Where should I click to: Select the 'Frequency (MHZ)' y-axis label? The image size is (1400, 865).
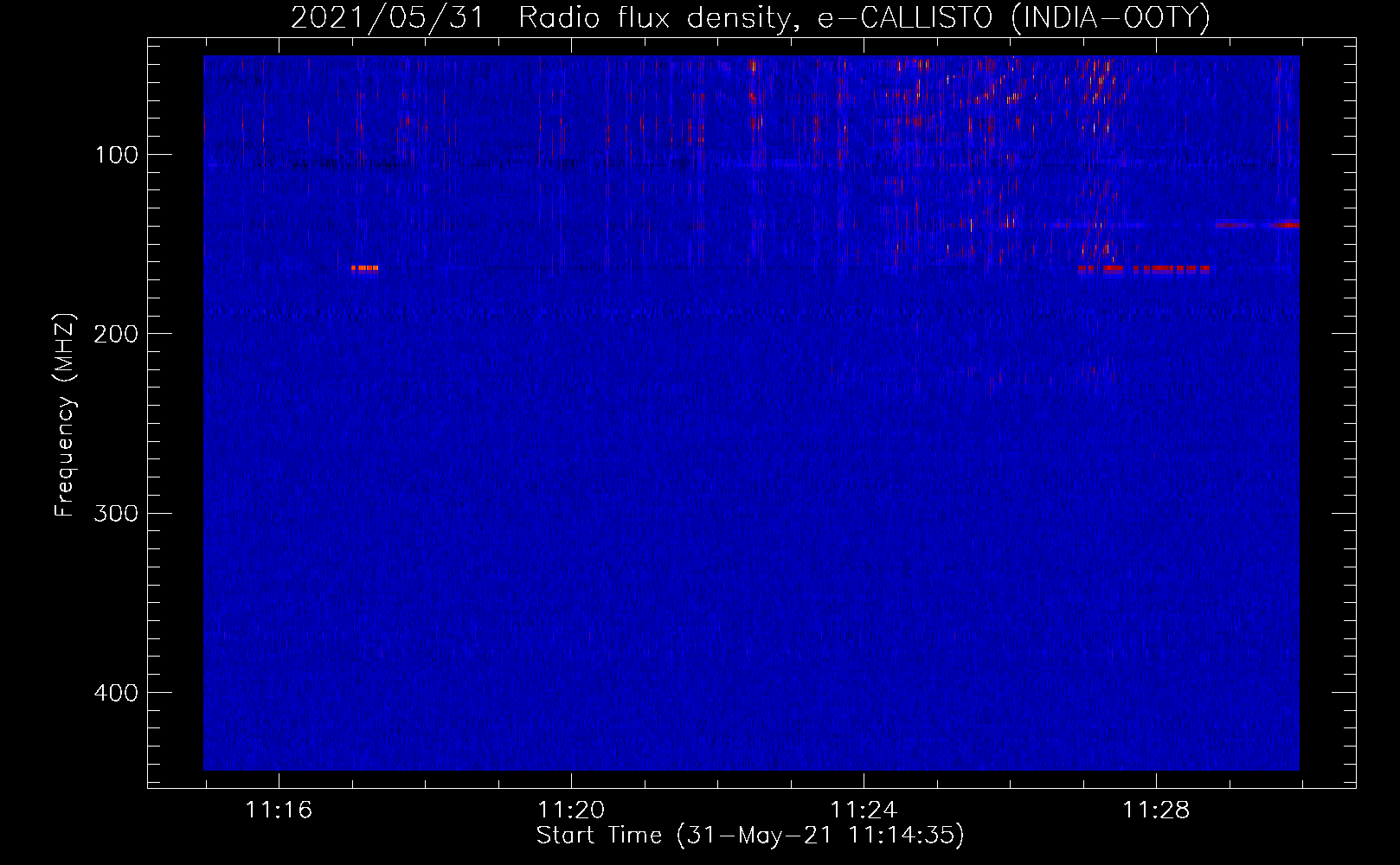click(x=65, y=415)
